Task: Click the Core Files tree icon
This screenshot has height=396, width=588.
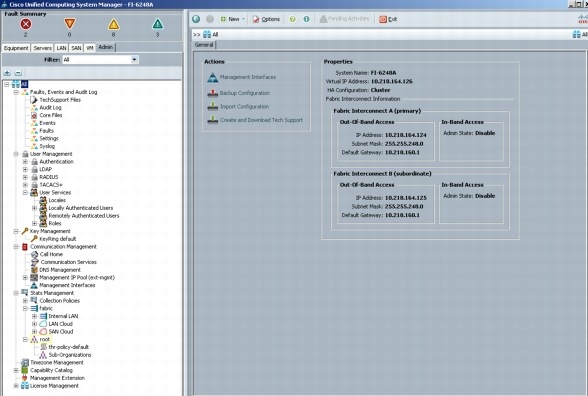Action: click(x=34, y=115)
